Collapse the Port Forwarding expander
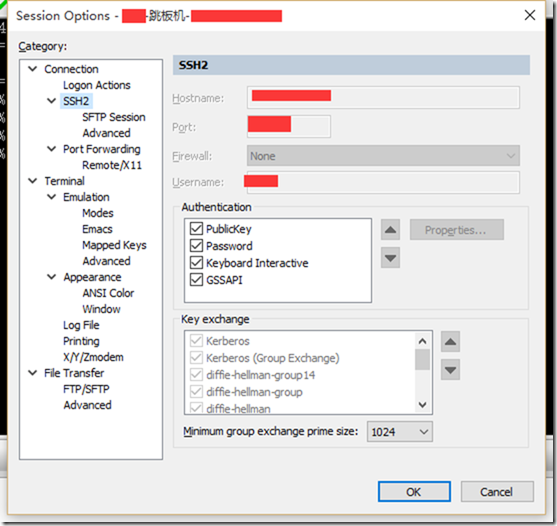Viewport: 557px width, 526px height. 52,149
